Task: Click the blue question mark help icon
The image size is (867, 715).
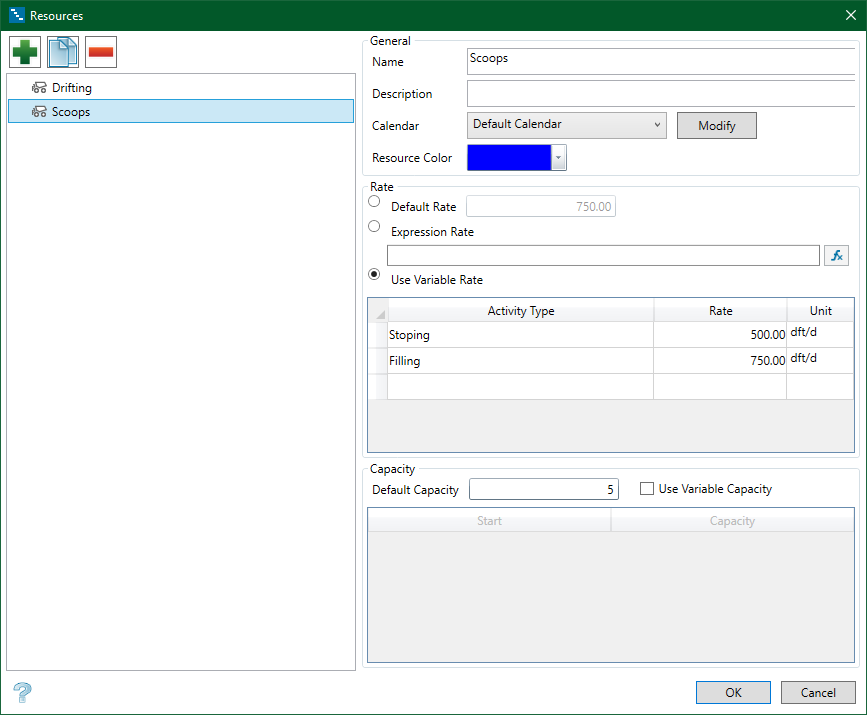Action: pos(22,692)
